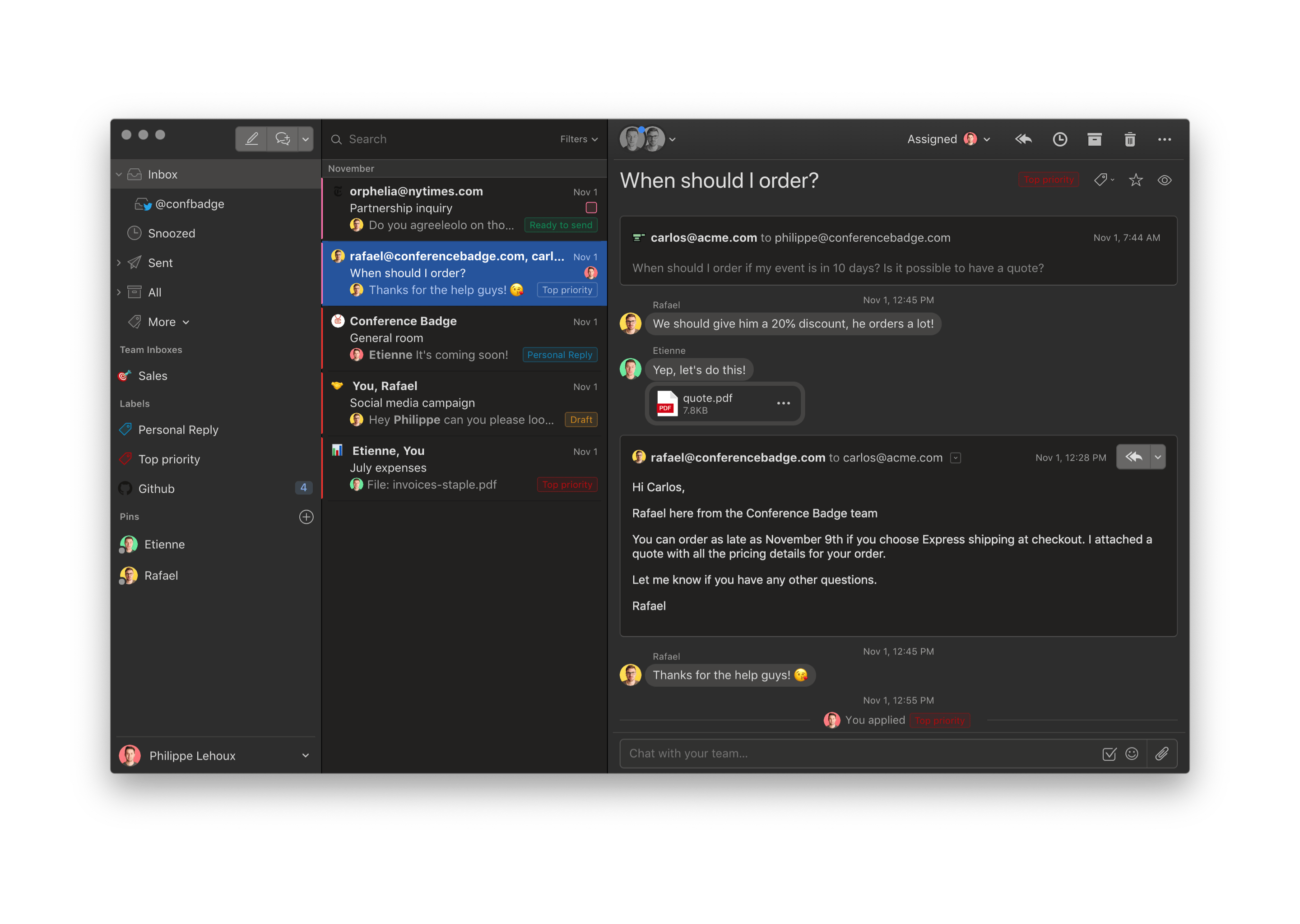
Task: Archive the conversation using the box icon
Action: pos(1095,139)
